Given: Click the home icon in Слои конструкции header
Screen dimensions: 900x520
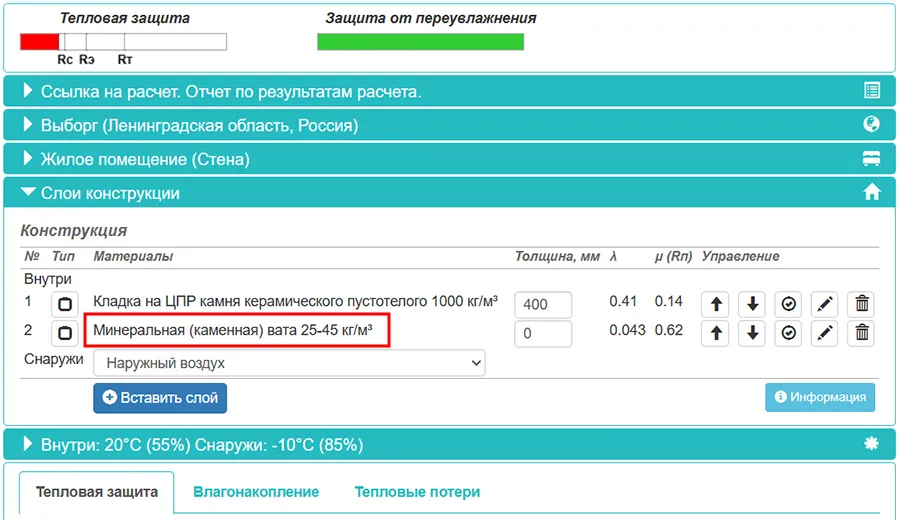Looking at the screenshot, I should coord(871,193).
